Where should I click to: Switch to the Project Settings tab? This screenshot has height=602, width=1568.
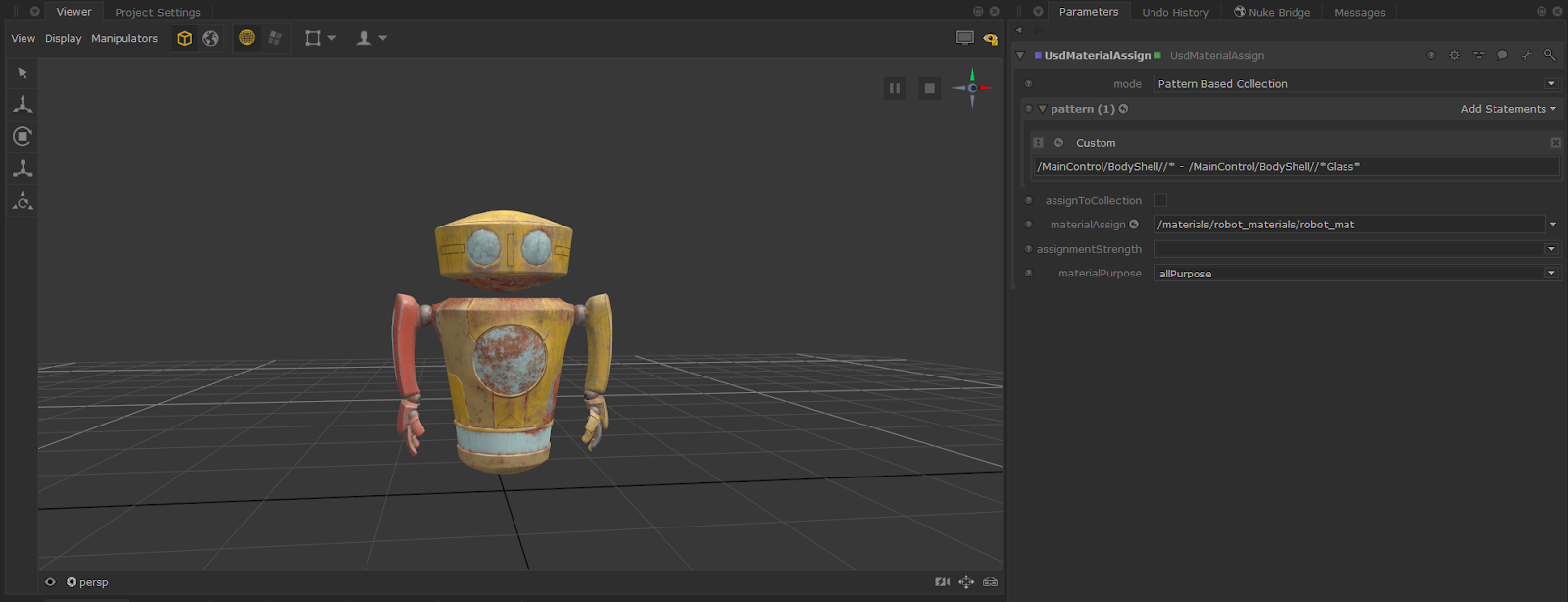point(158,12)
